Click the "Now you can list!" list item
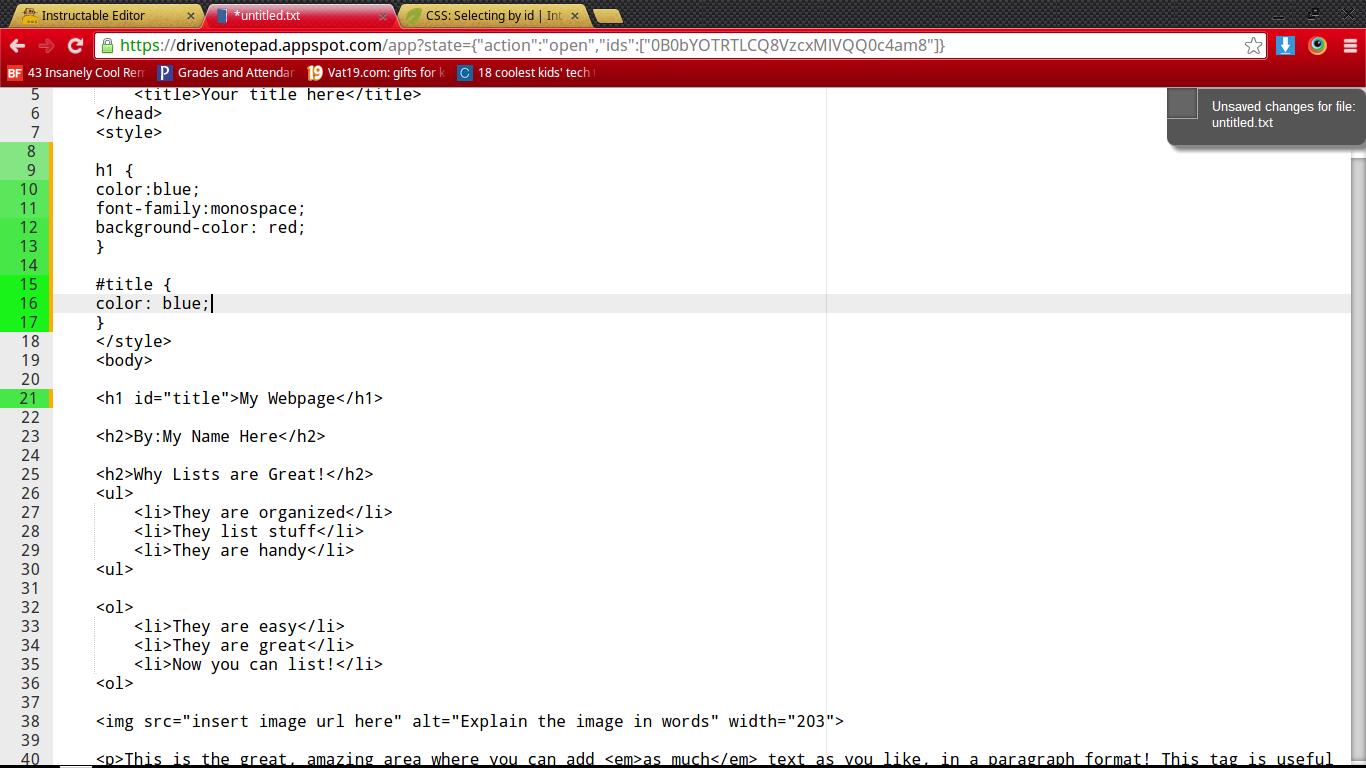This screenshot has height=768, width=1366. click(259, 665)
